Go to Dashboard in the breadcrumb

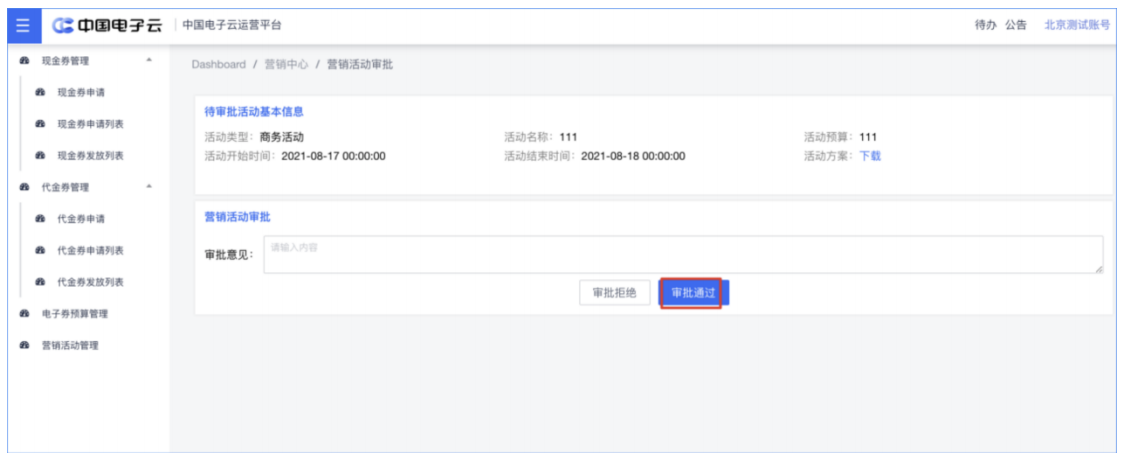[218, 65]
